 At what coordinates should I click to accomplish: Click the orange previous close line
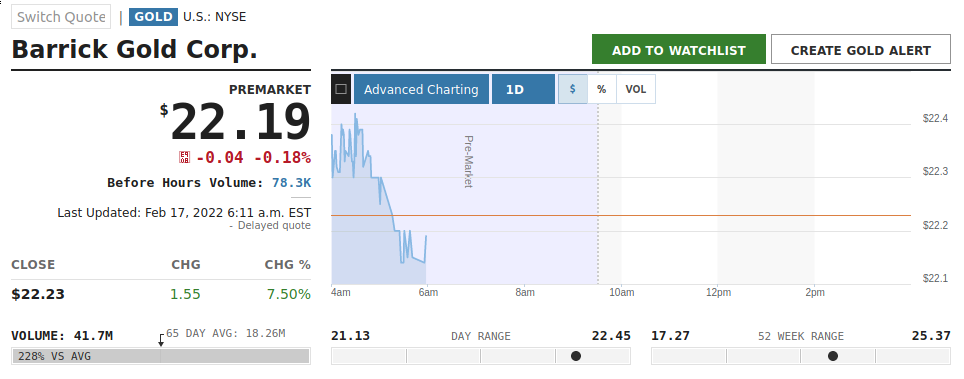tap(621, 215)
